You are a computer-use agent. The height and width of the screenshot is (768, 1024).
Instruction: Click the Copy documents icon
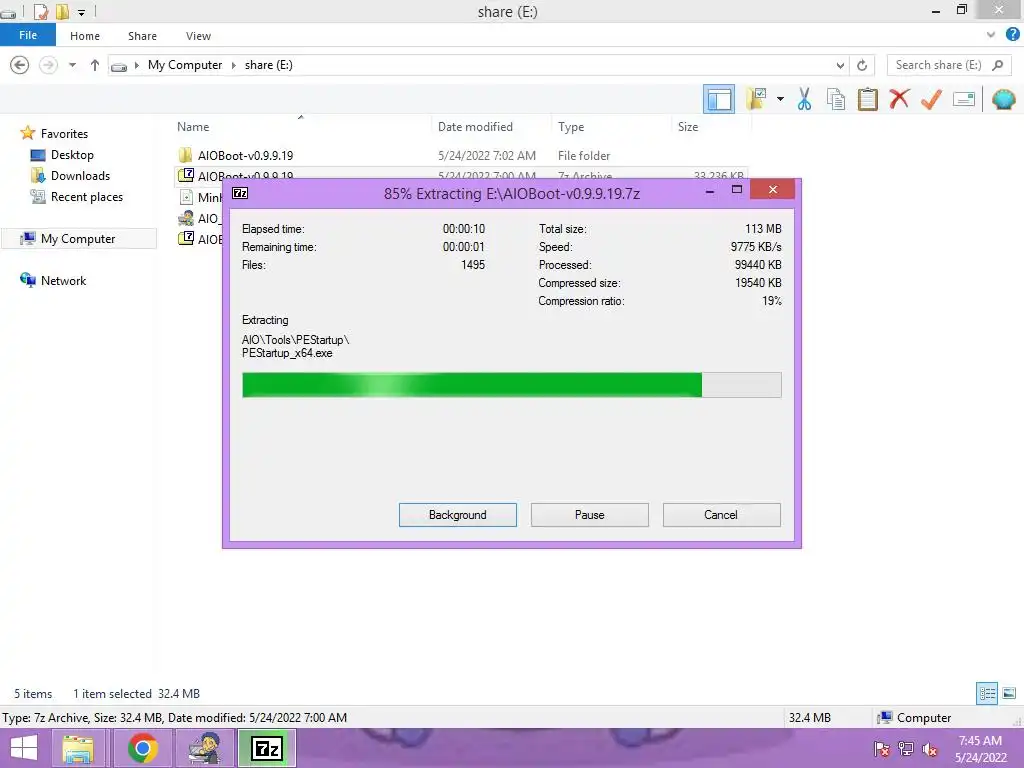coord(835,99)
